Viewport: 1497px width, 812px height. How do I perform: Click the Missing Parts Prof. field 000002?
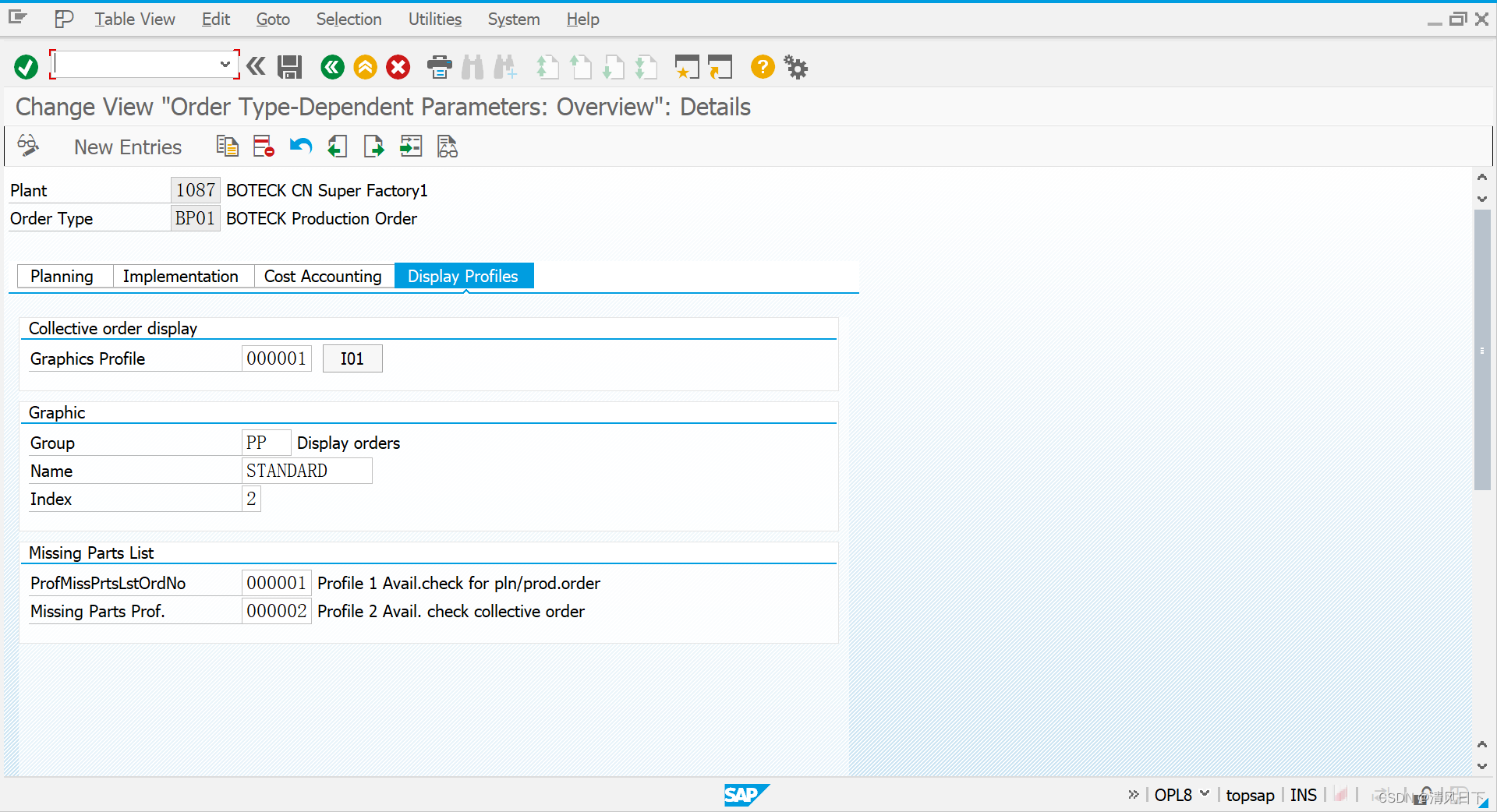tap(277, 611)
